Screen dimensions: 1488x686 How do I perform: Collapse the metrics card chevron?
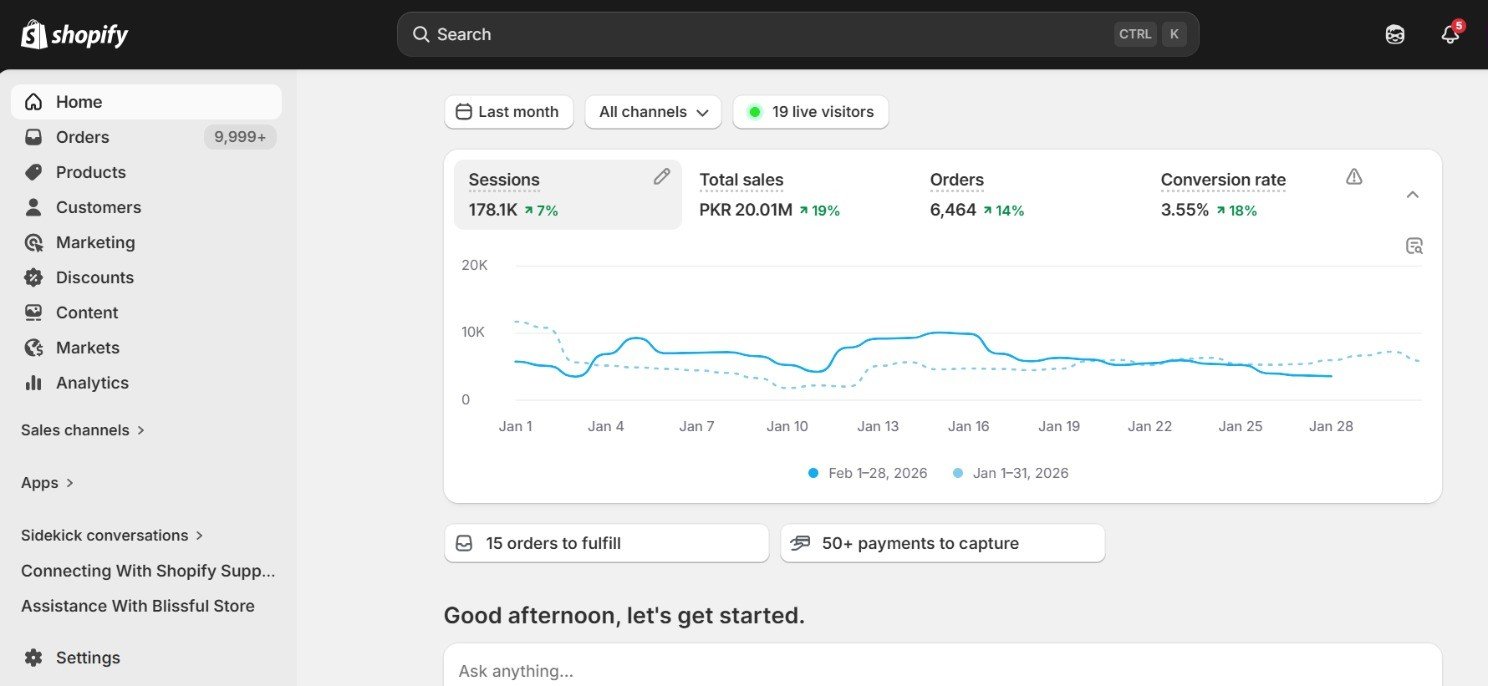1413,194
